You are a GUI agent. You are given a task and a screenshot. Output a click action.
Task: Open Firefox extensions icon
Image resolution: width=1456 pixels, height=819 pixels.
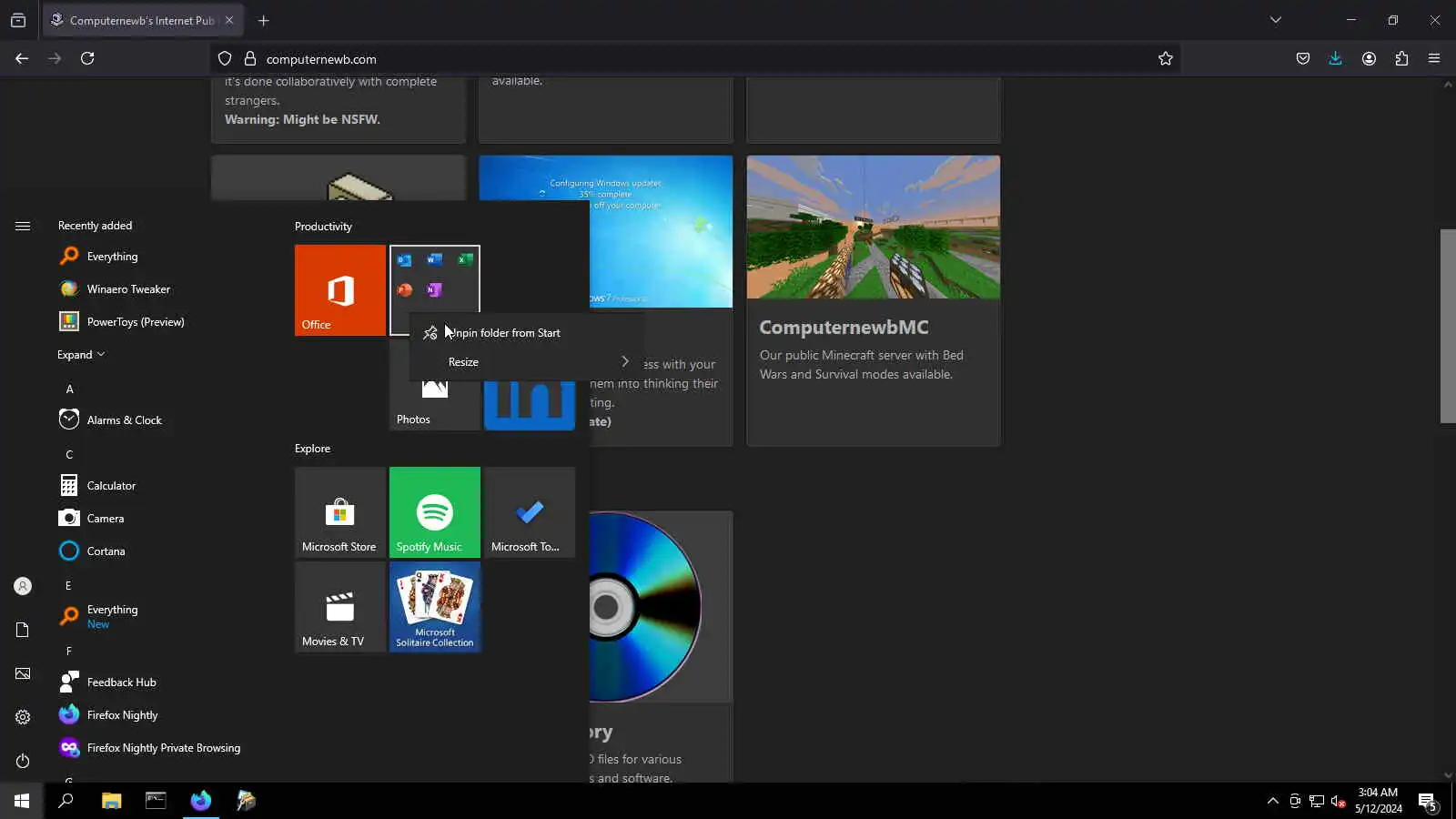1401,58
